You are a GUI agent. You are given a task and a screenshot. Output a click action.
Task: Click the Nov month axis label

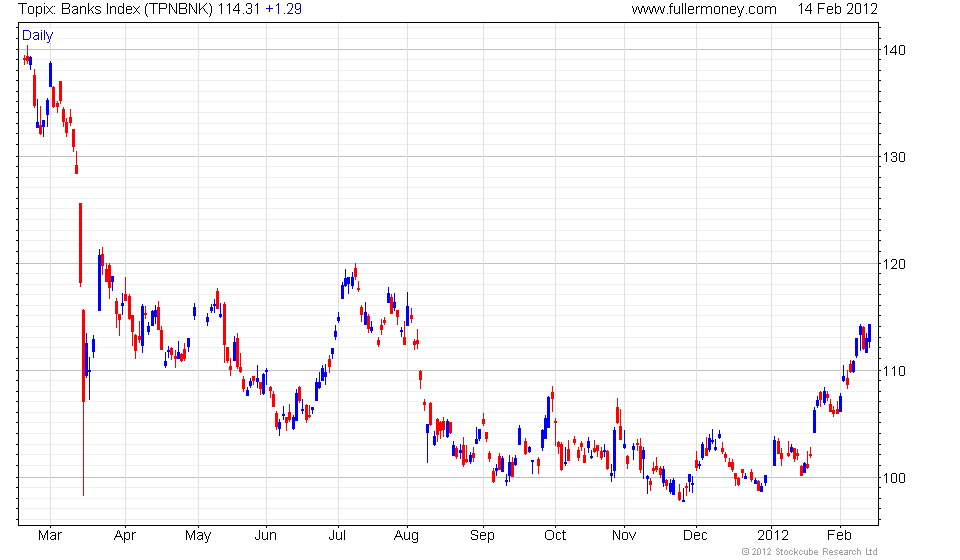click(x=624, y=536)
